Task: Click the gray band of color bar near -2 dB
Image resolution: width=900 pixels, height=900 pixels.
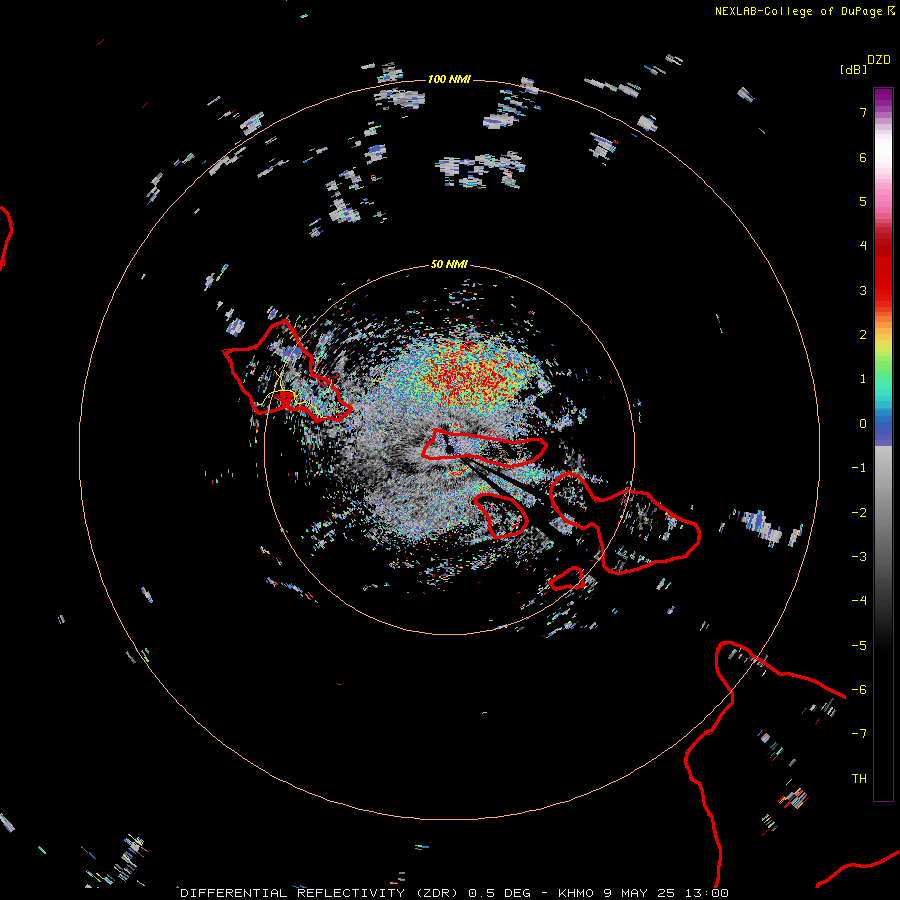Action: pos(883,513)
